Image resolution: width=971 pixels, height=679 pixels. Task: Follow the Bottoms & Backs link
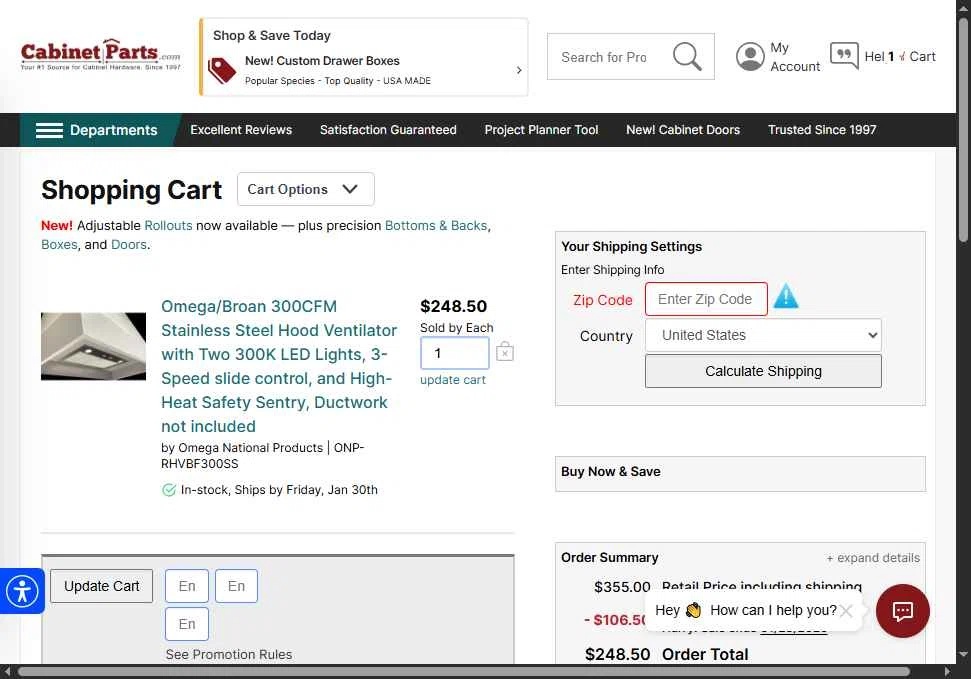(x=436, y=226)
